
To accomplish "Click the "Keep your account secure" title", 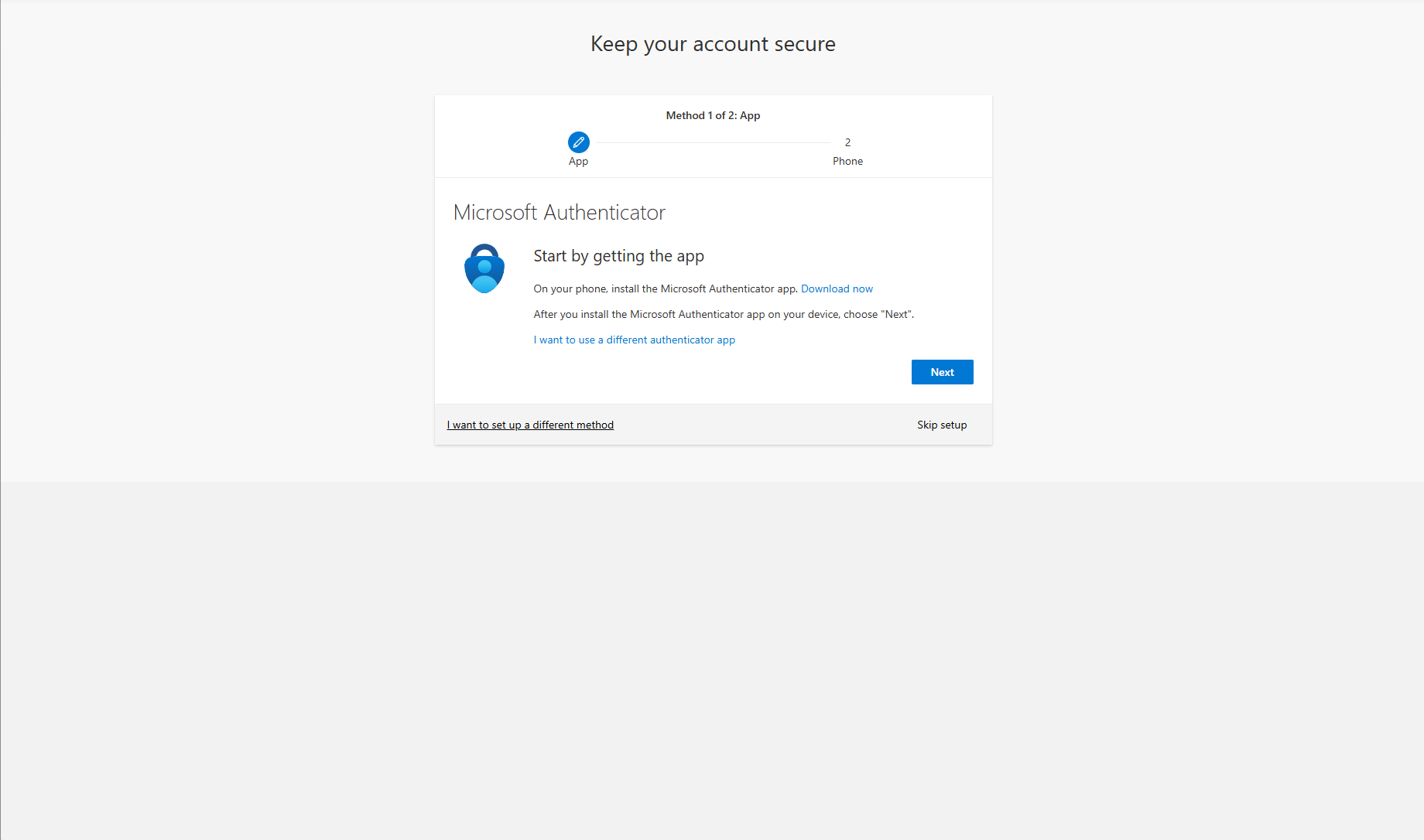I will click(713, 44).
